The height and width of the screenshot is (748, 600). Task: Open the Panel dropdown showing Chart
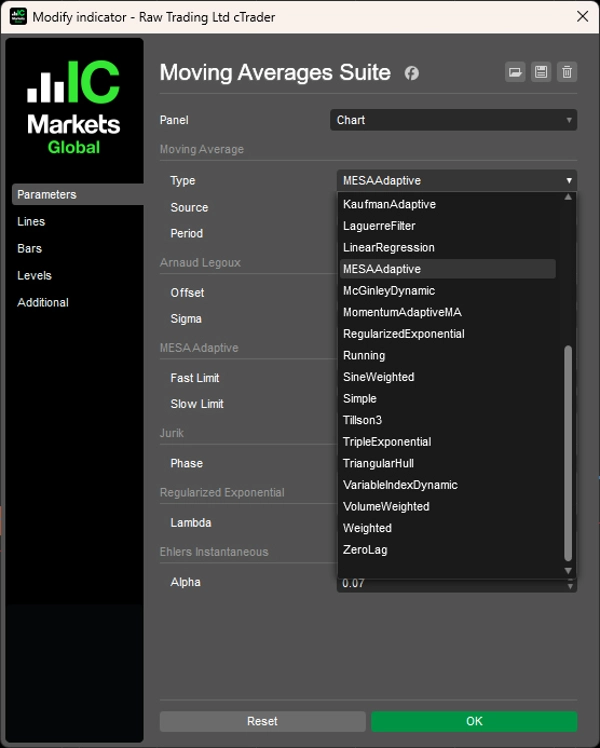click(453, 120)
